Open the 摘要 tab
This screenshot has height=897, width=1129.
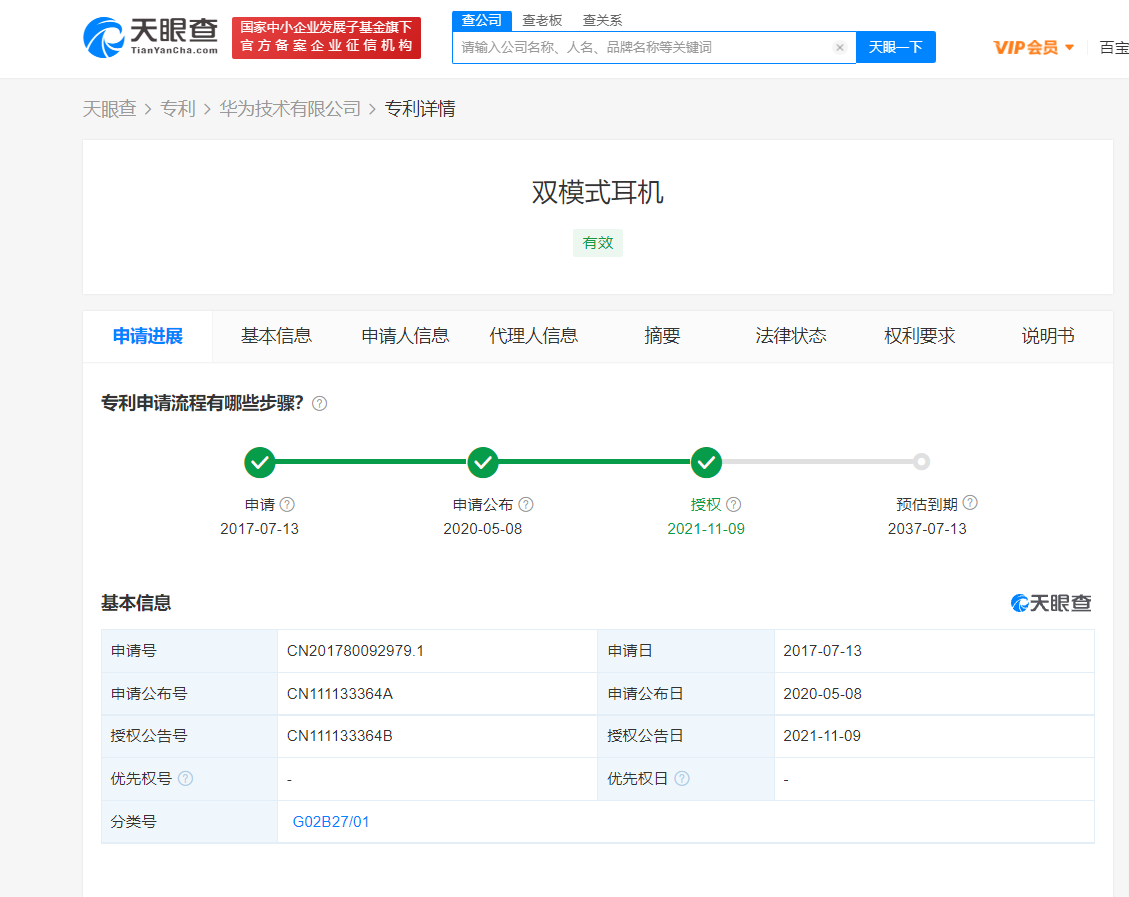(x=662, y=336)
